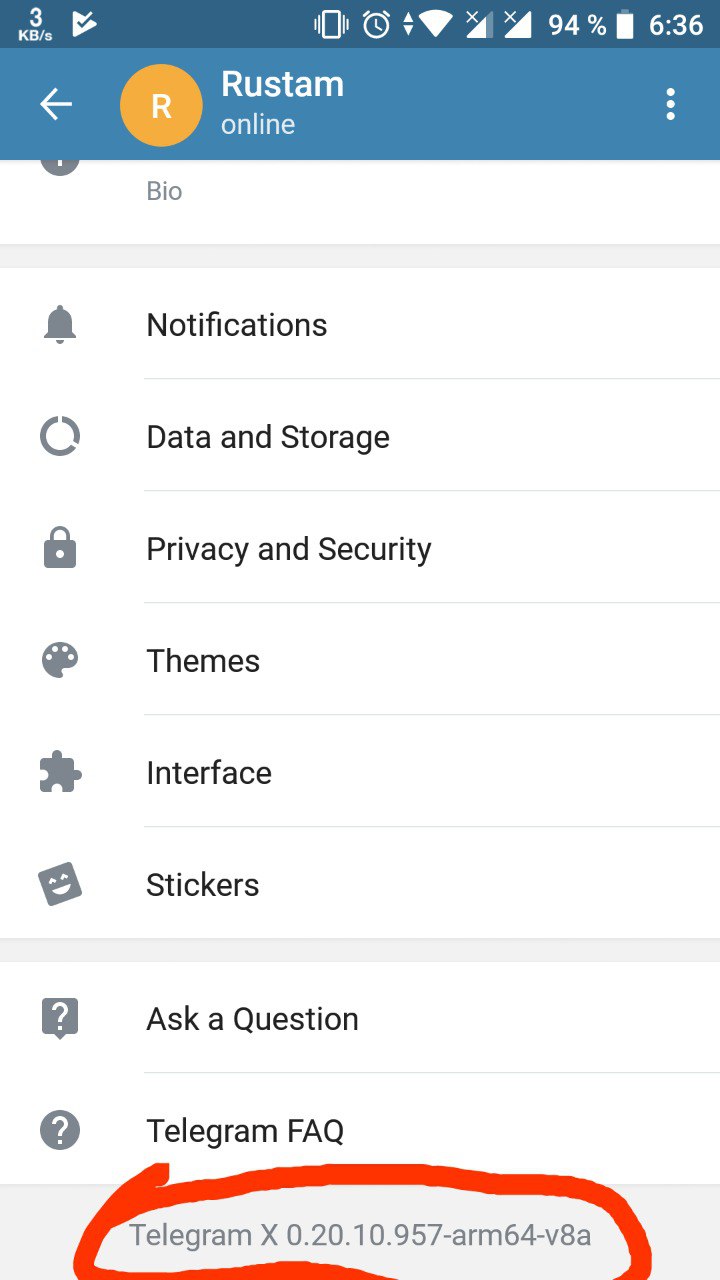Tap the Telegram X version text

(360, 1235)
